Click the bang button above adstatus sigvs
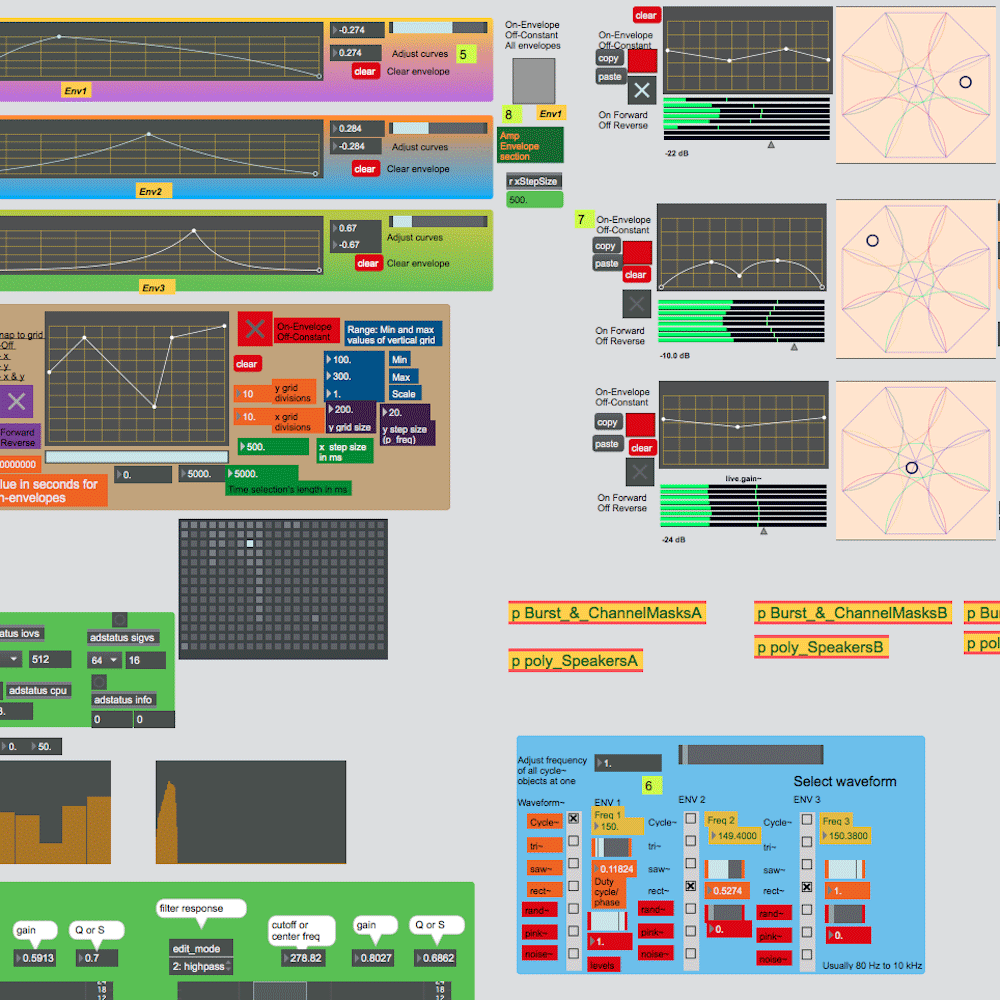This screenshot has height=1000, width=1000. click(119, 620)
